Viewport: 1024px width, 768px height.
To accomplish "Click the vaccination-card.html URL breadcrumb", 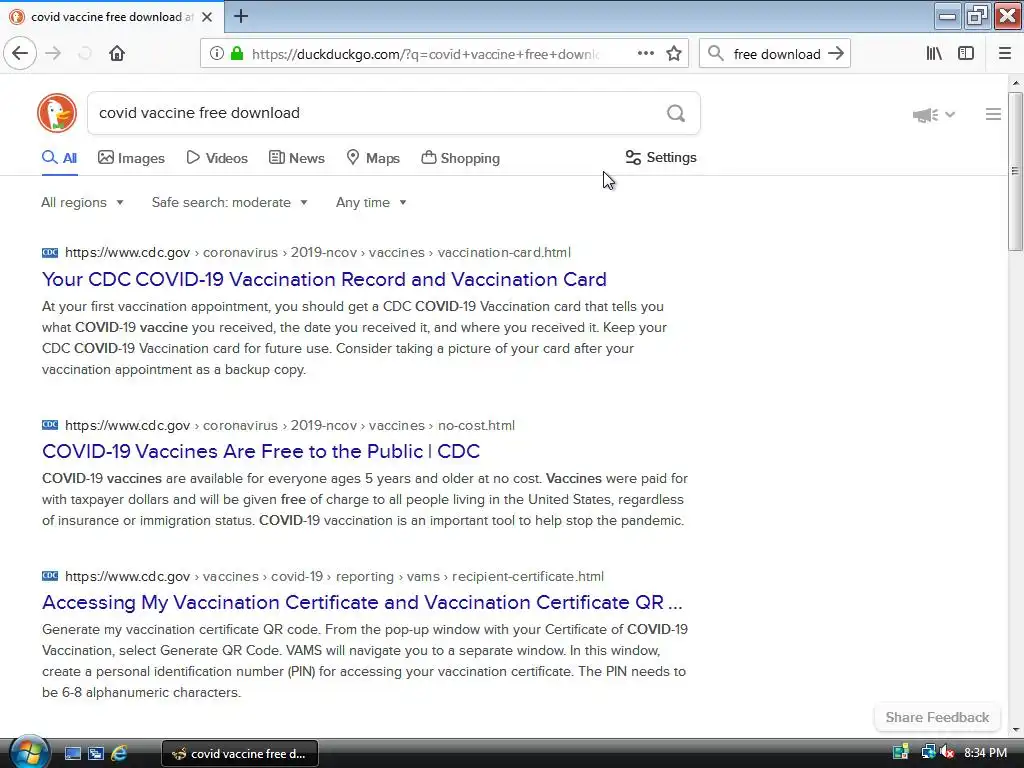I will 504,253.
